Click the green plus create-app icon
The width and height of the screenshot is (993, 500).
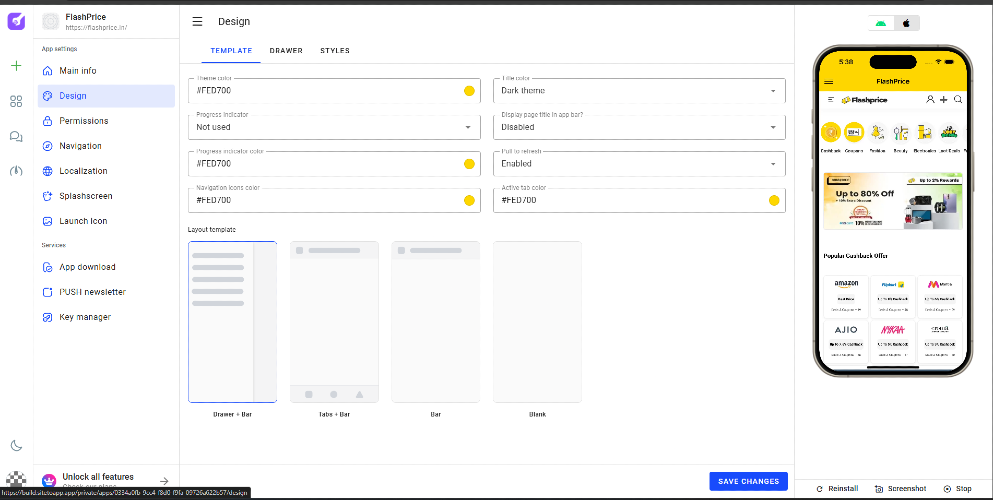point(16,66)
